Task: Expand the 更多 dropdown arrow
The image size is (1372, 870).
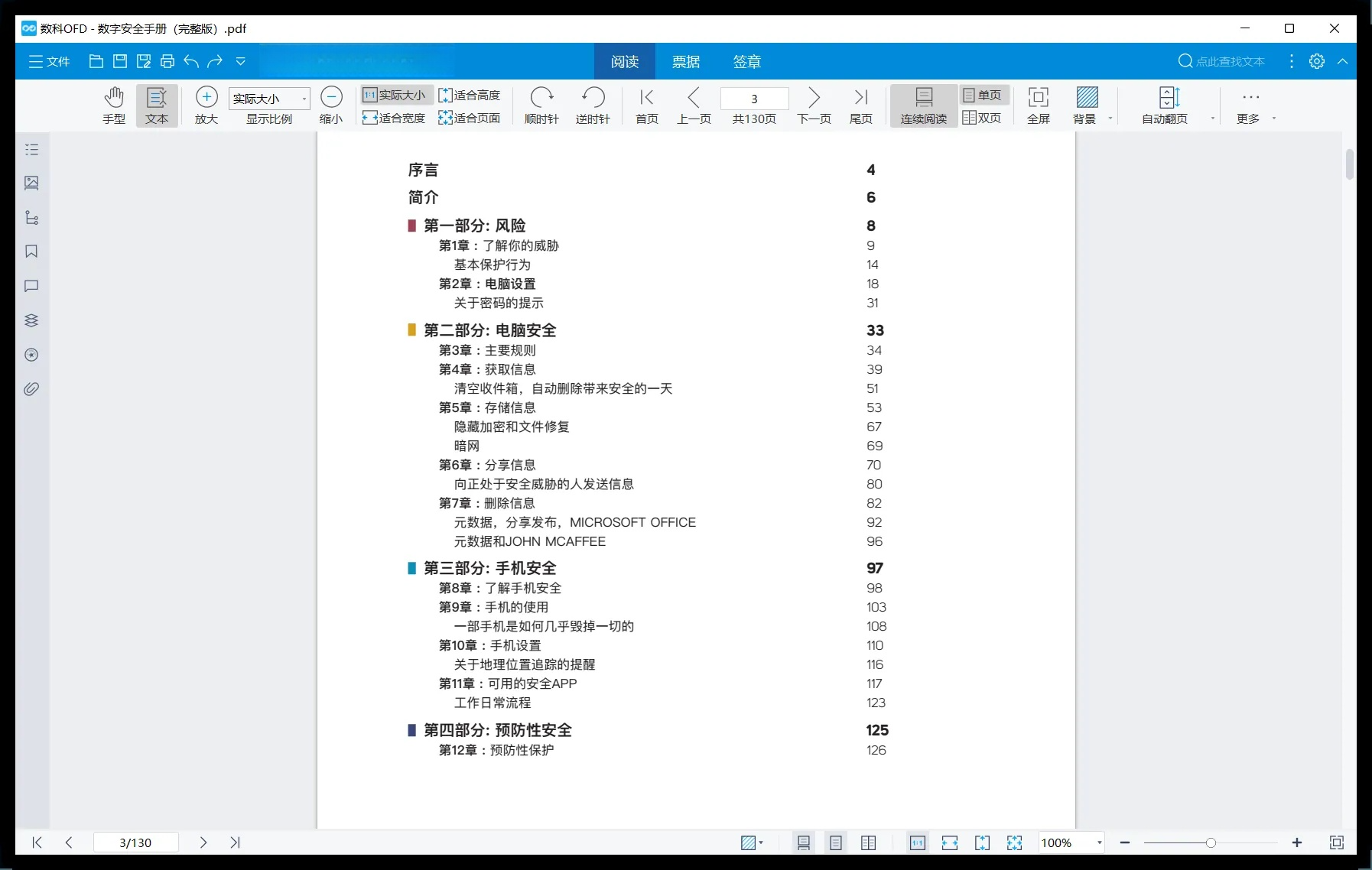Action: (x=1274, y=118)
